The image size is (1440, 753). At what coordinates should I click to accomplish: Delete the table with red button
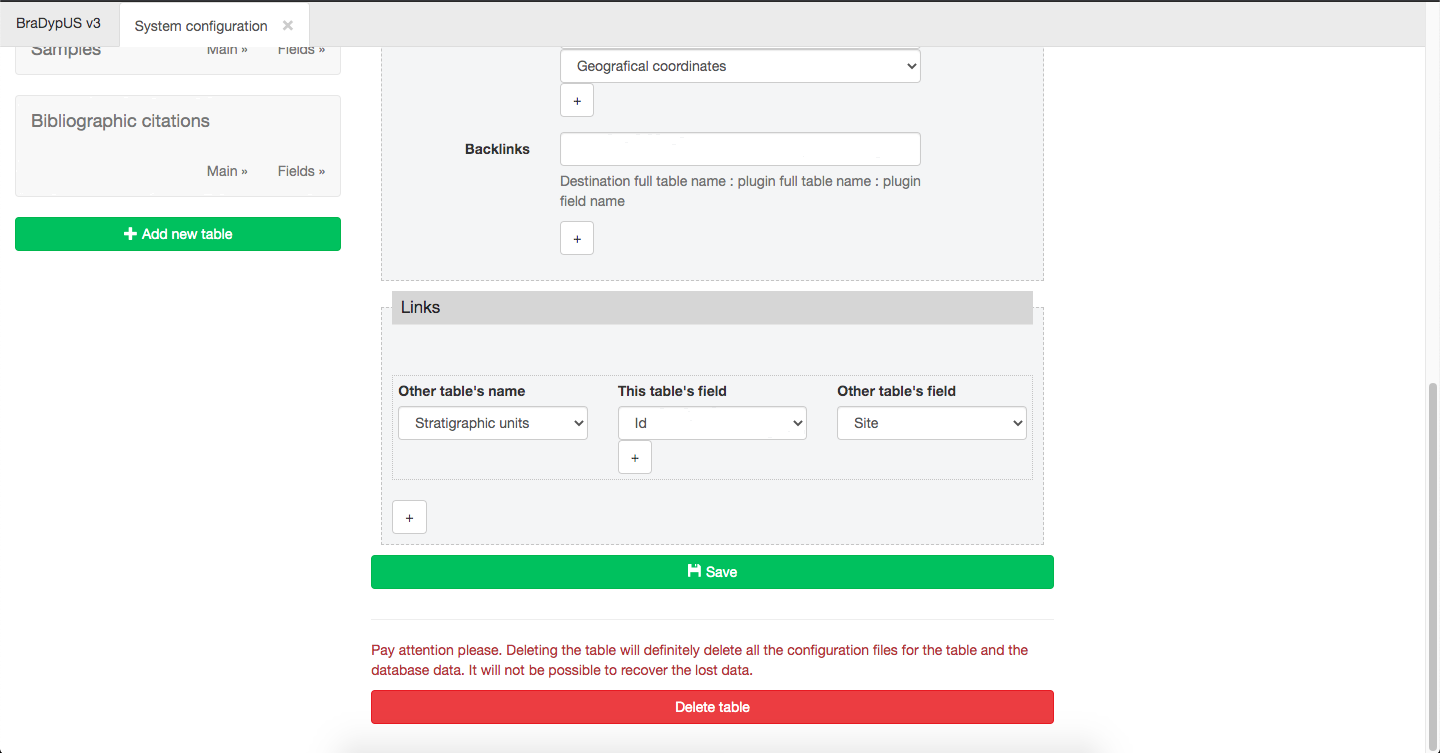point(712,707)
